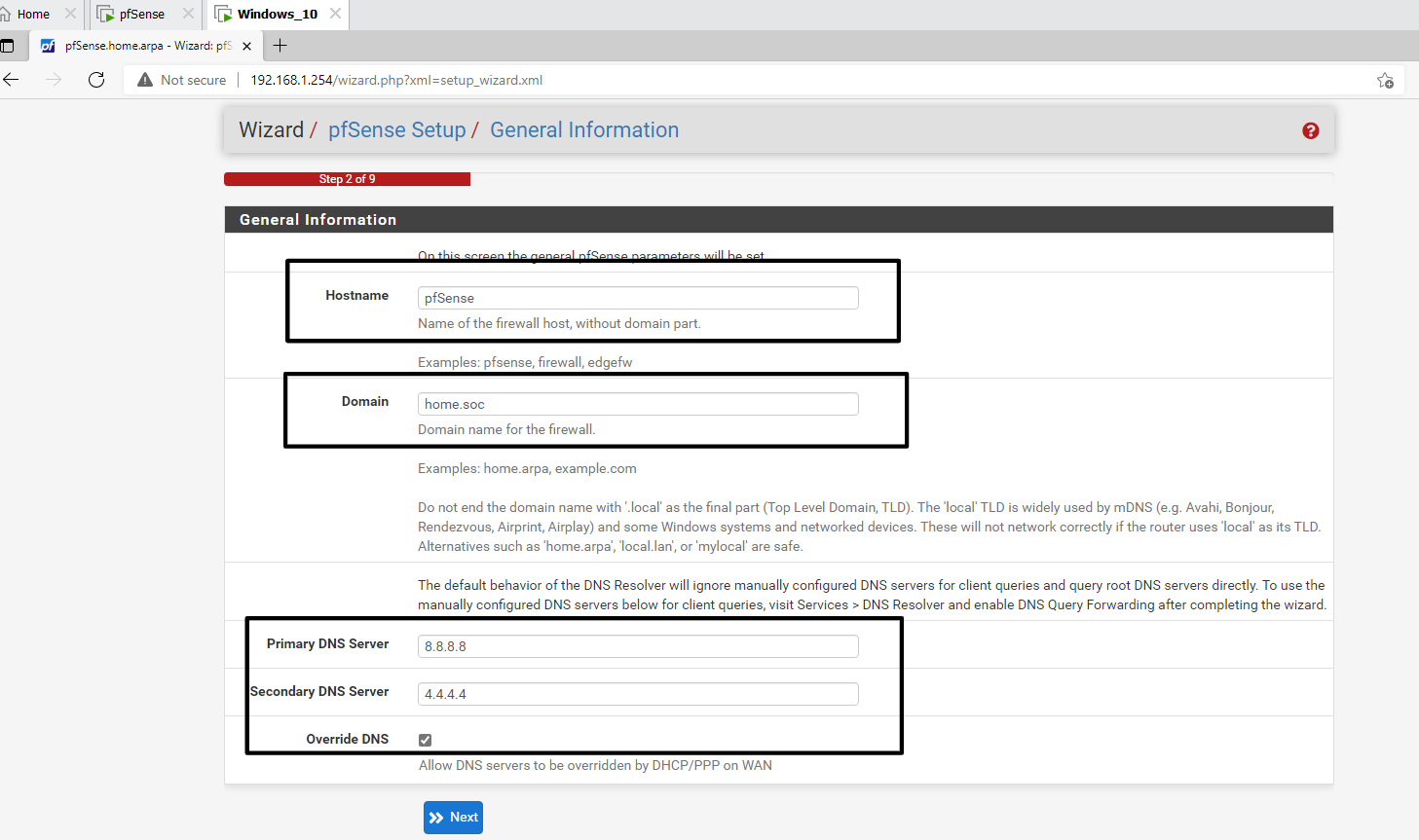Click the Override DNS label

[x=347, y=739]
